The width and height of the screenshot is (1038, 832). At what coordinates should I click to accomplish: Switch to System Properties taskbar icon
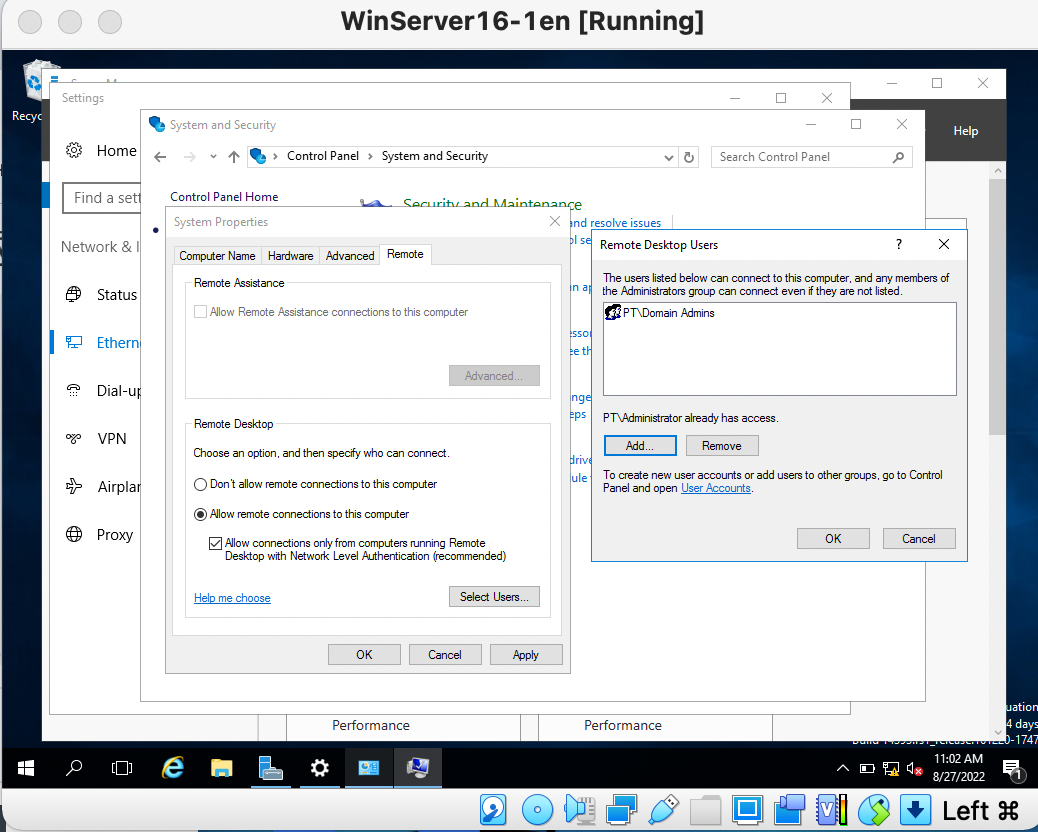coord(418,768)
